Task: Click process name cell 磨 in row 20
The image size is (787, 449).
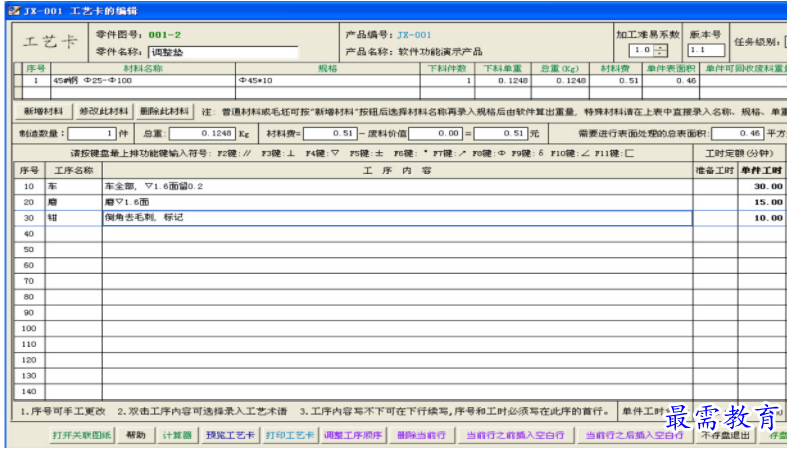Action: (x=73, y=202)
